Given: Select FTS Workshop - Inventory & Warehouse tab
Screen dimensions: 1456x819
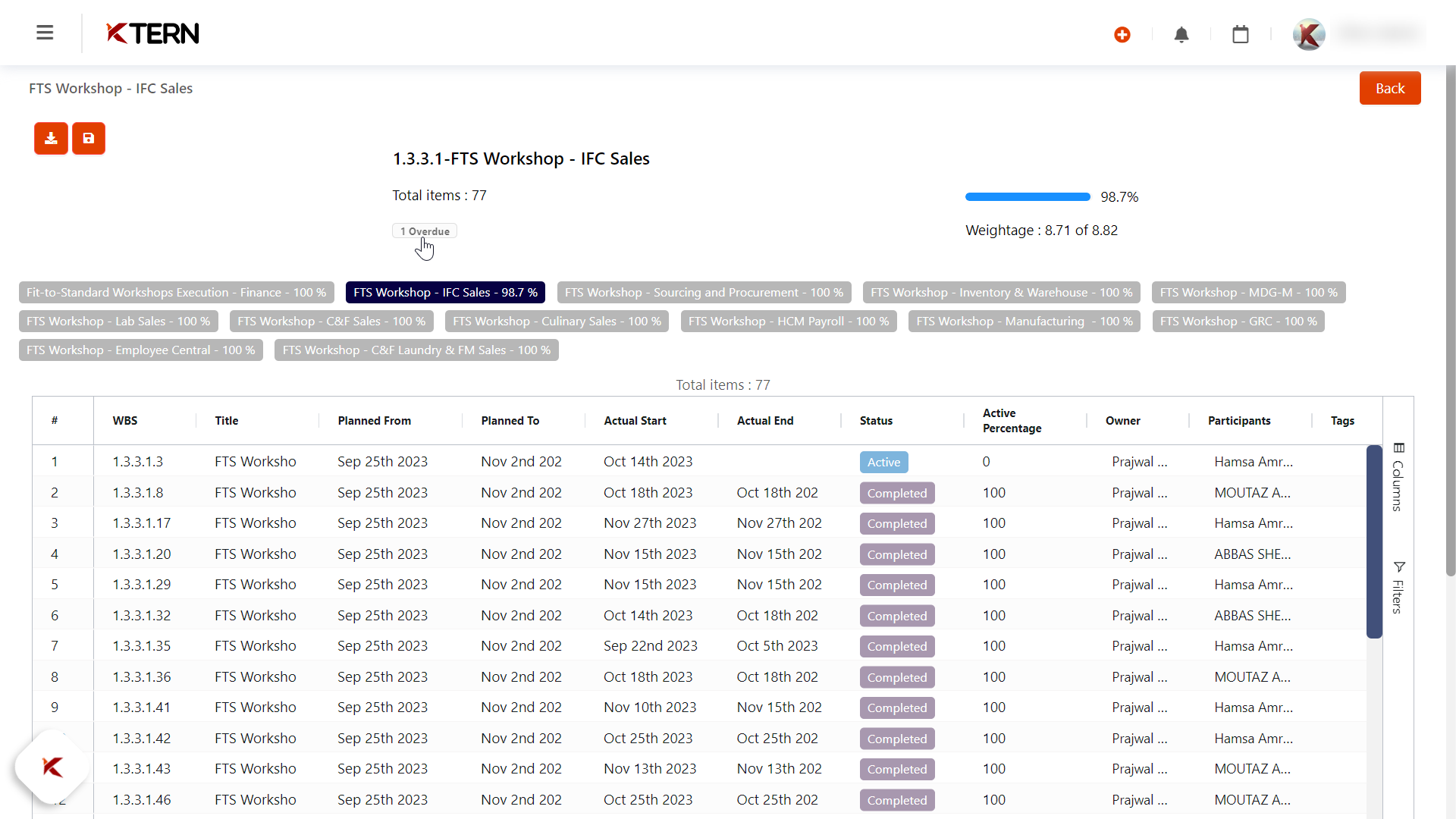Looking at the screenshot, I should [1002, 293].
